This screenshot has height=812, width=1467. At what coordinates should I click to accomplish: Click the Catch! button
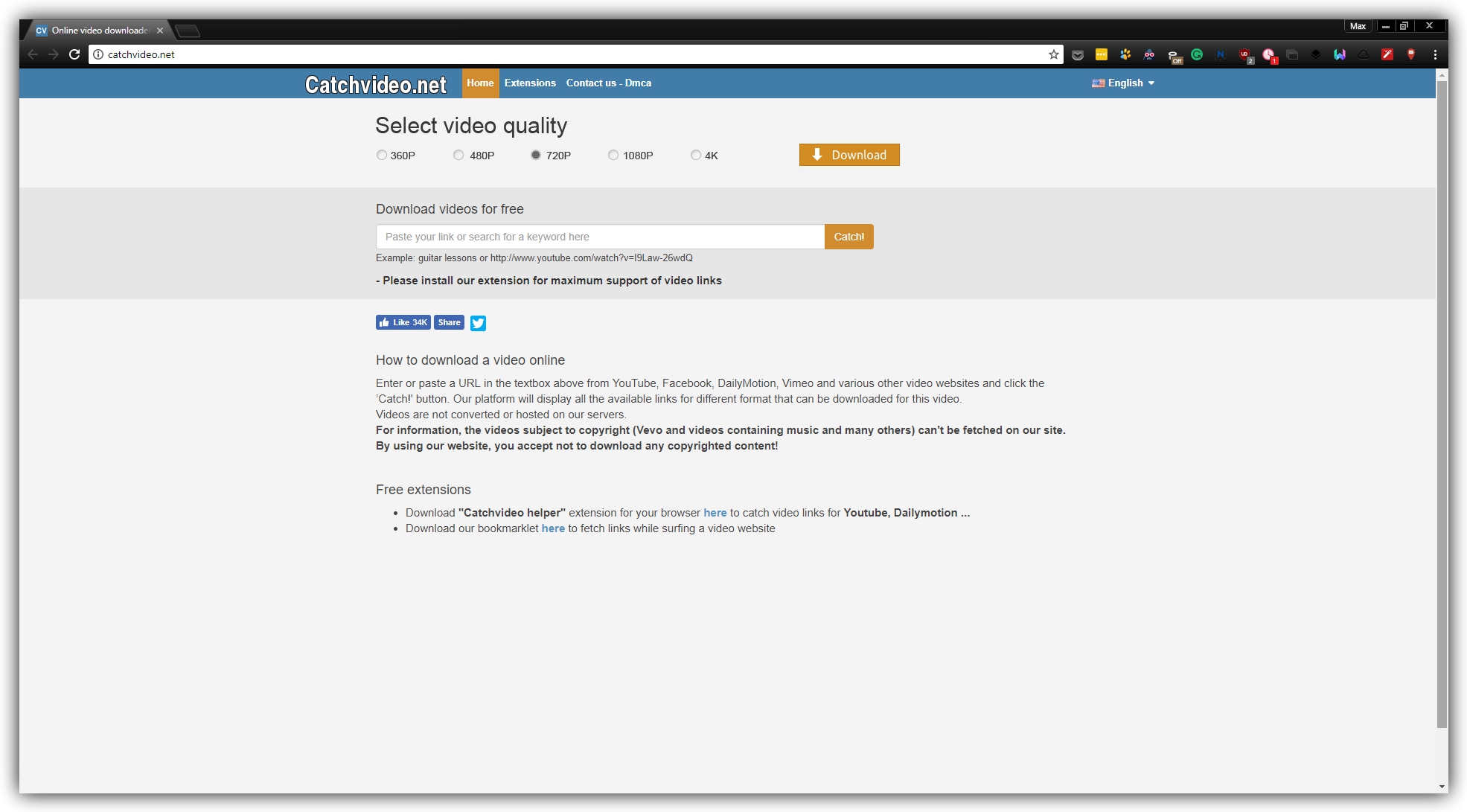(848, 237)
